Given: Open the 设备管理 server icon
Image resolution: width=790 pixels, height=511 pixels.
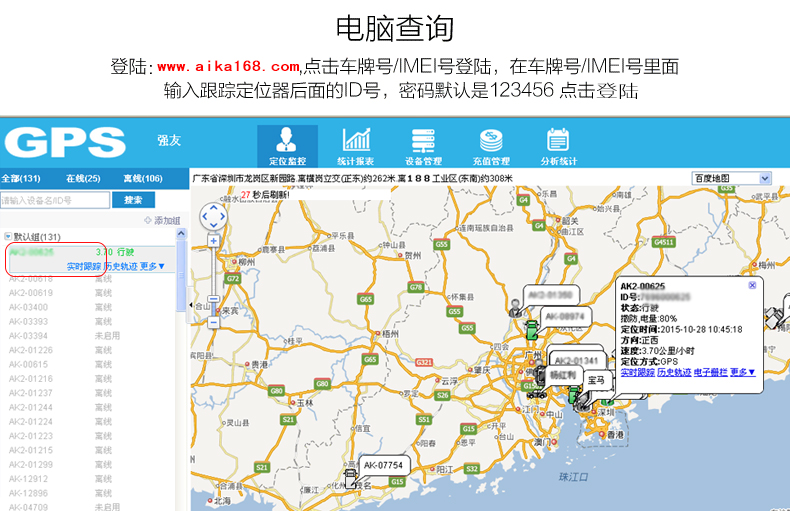Looking at the screenshot, I should (x=423, y=140).
